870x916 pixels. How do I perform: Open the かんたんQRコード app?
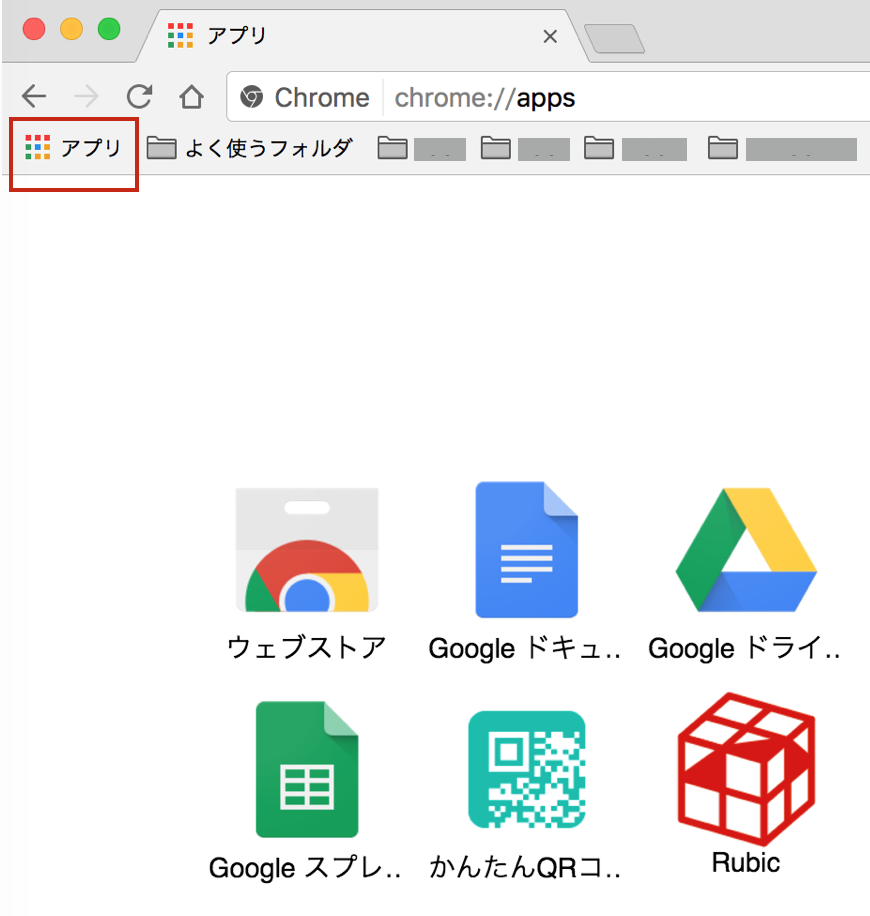525,769
